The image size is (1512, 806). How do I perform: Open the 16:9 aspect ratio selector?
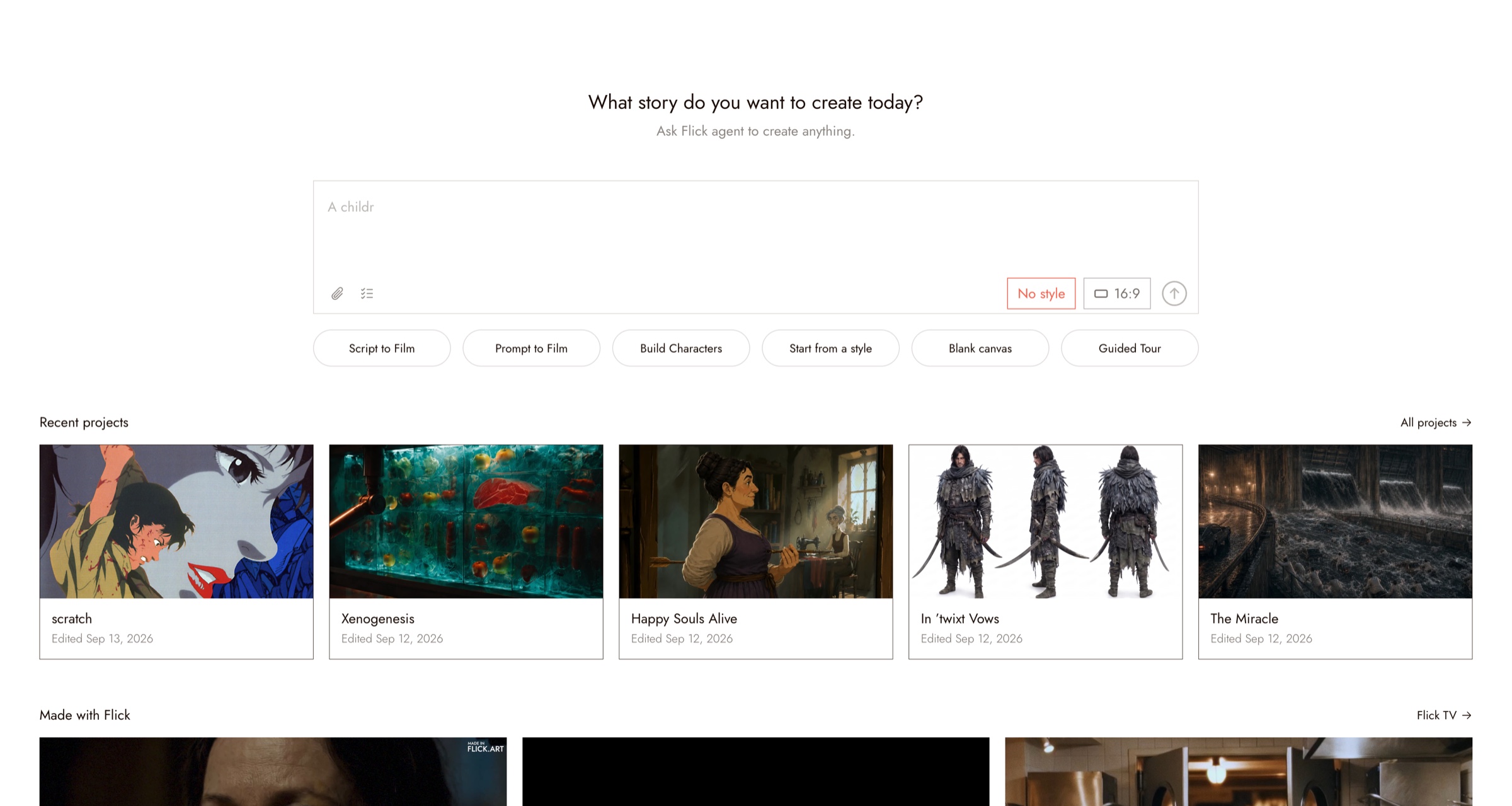click(x=1117, y=294)
